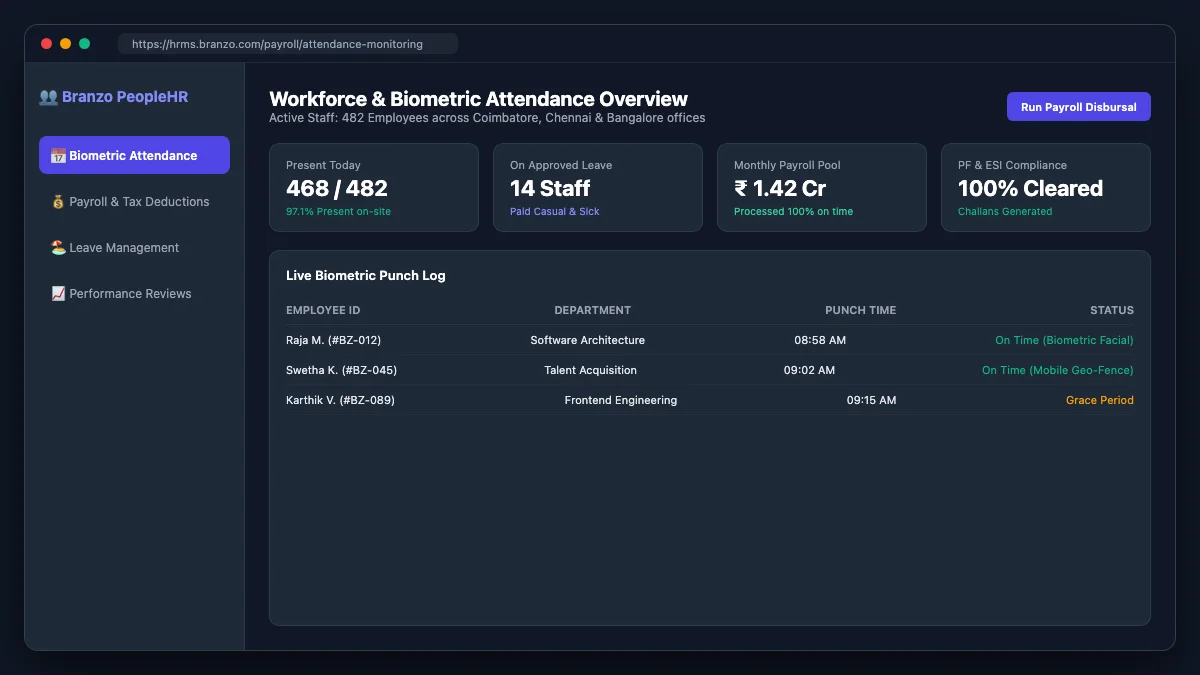Click the 09:15 AM punch time
The image size is (1200, 675).
coord(871,400)
